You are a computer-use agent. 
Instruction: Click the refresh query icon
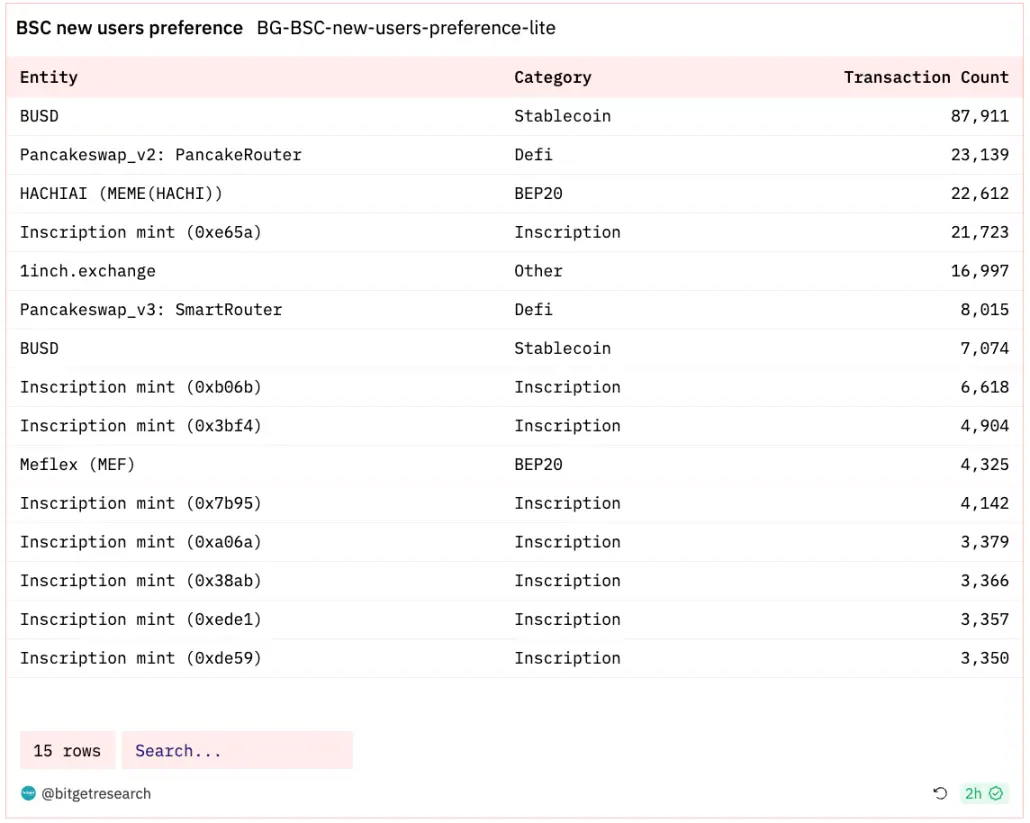[940, 794]
